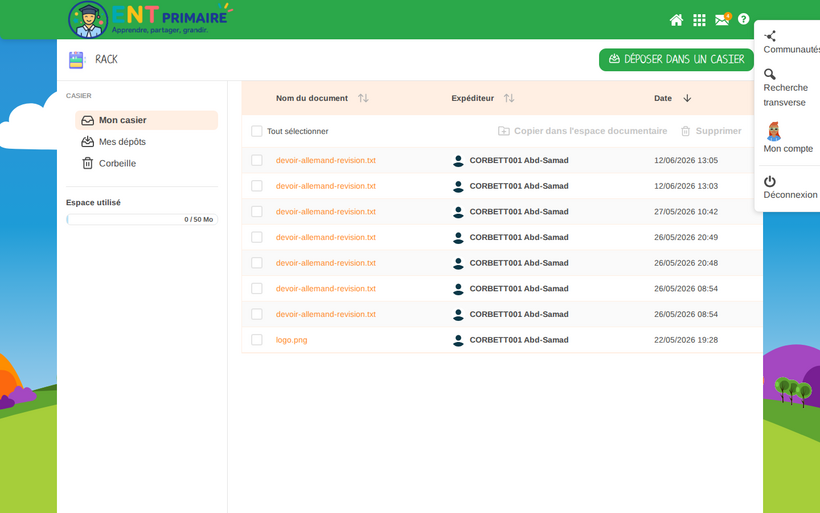This screenshot has width=820, height=513.
Task: Click the Communautés share icon
Action: pyautogui.click(x=770, y=36)
